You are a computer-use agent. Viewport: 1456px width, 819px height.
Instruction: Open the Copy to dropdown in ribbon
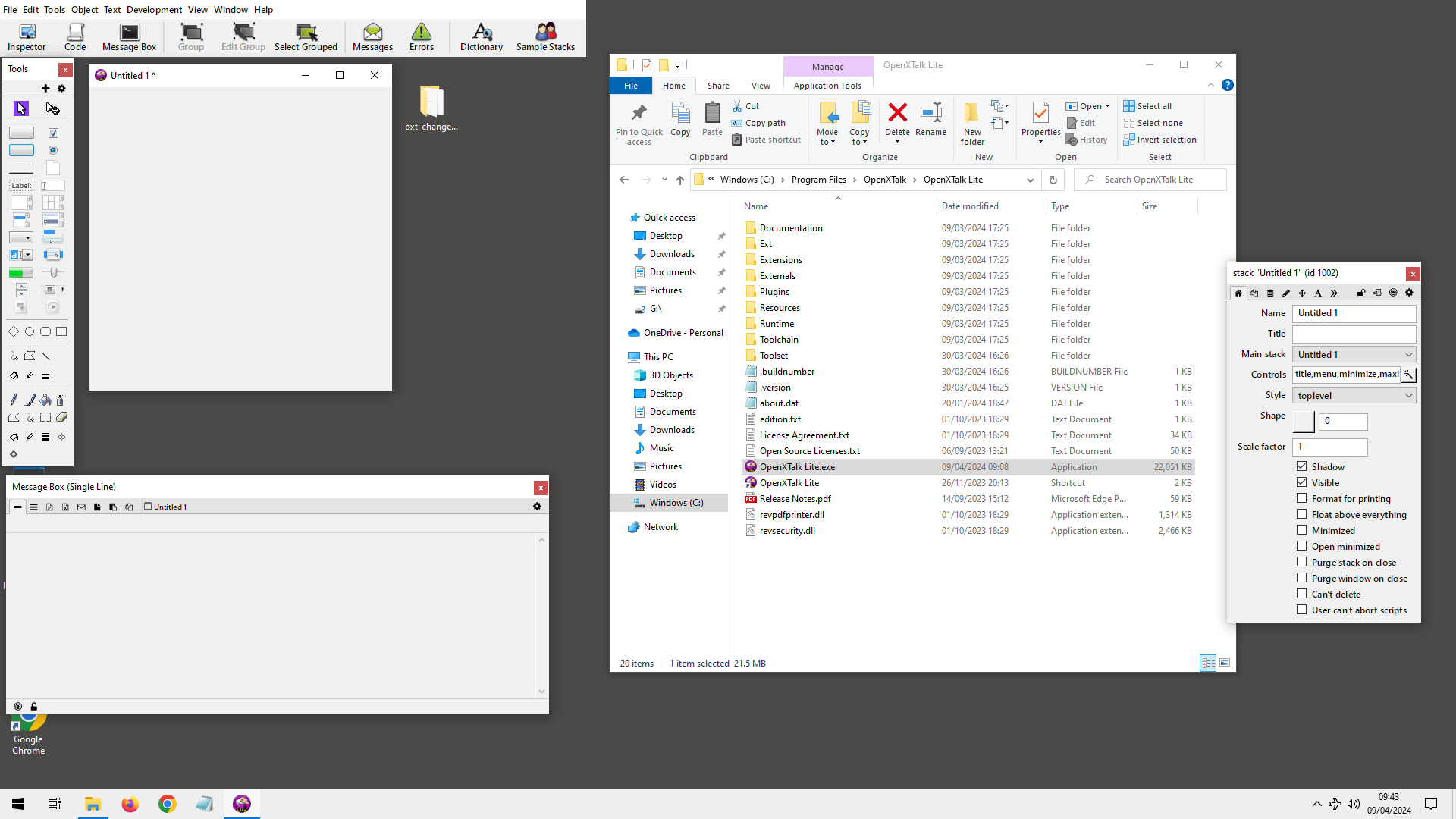(859, 137)
